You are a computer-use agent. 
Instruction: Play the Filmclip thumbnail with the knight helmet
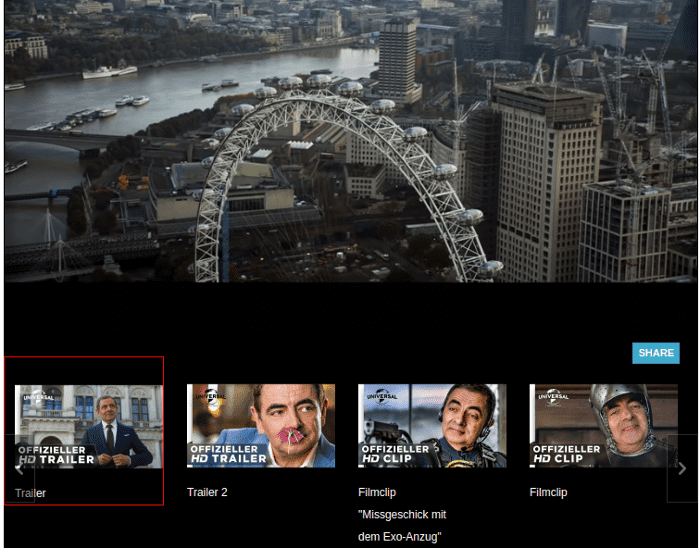[604, 426]
